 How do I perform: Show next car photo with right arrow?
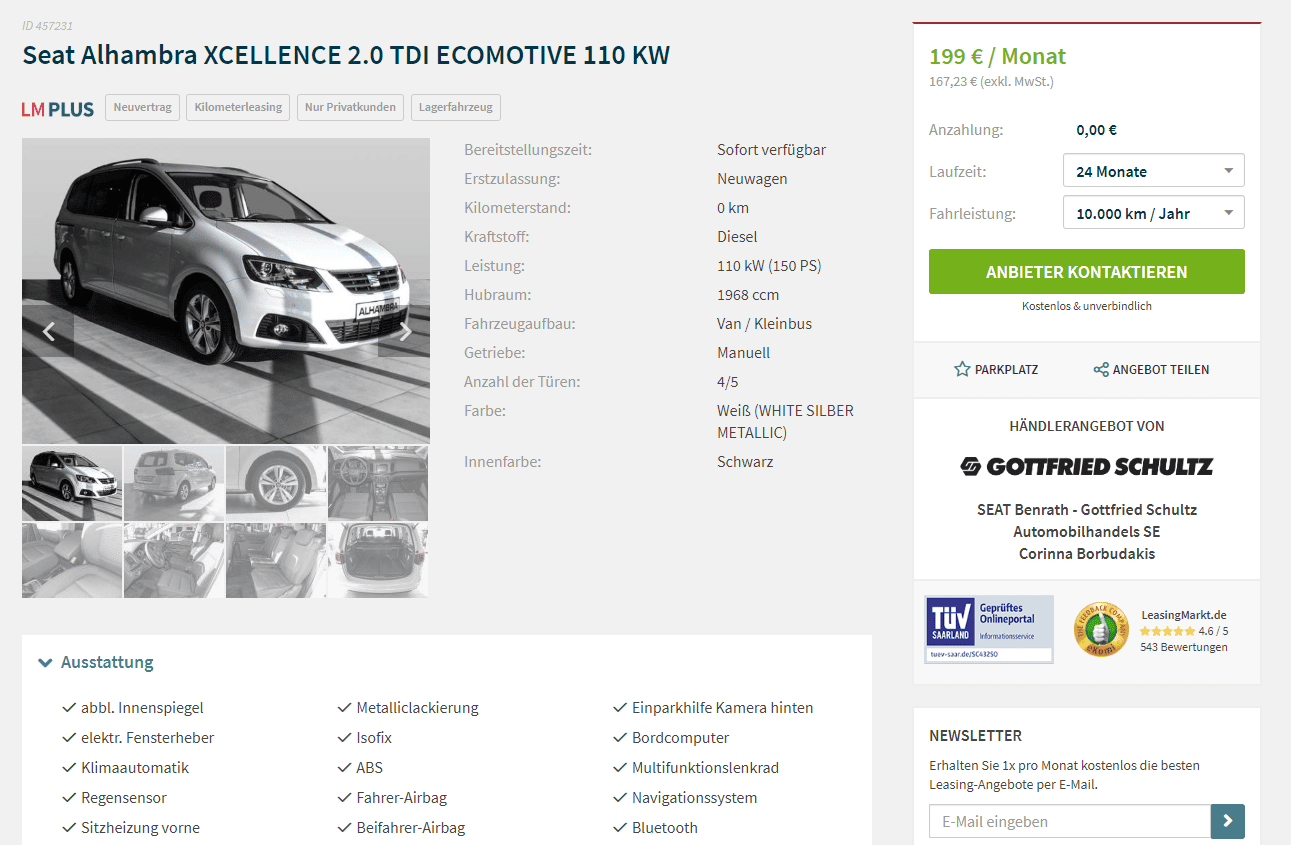pos(405,331)
